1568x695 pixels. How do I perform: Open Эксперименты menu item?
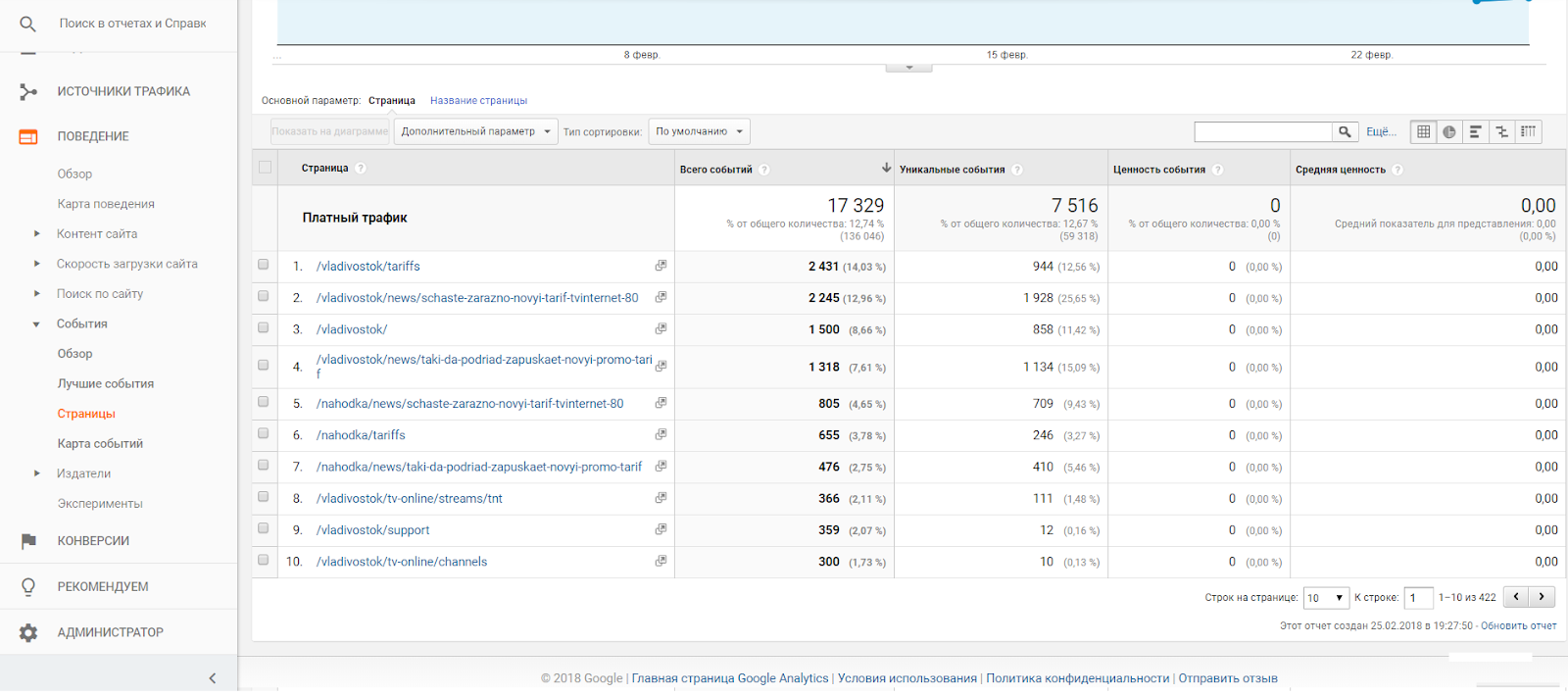click(100, 503)
